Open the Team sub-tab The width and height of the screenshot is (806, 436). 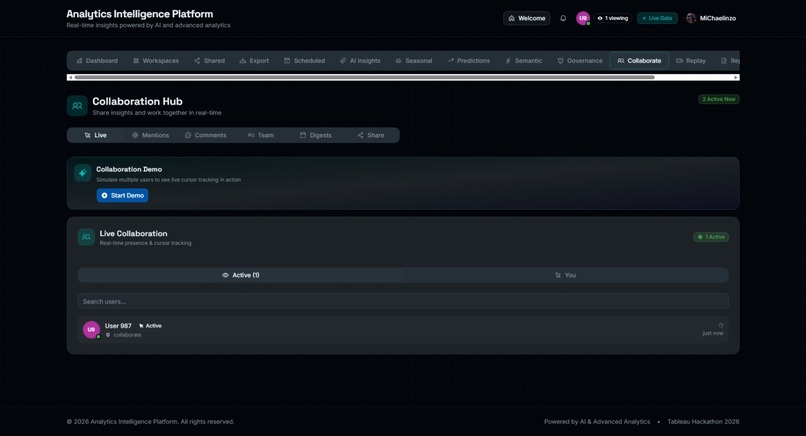pos(261,135)
